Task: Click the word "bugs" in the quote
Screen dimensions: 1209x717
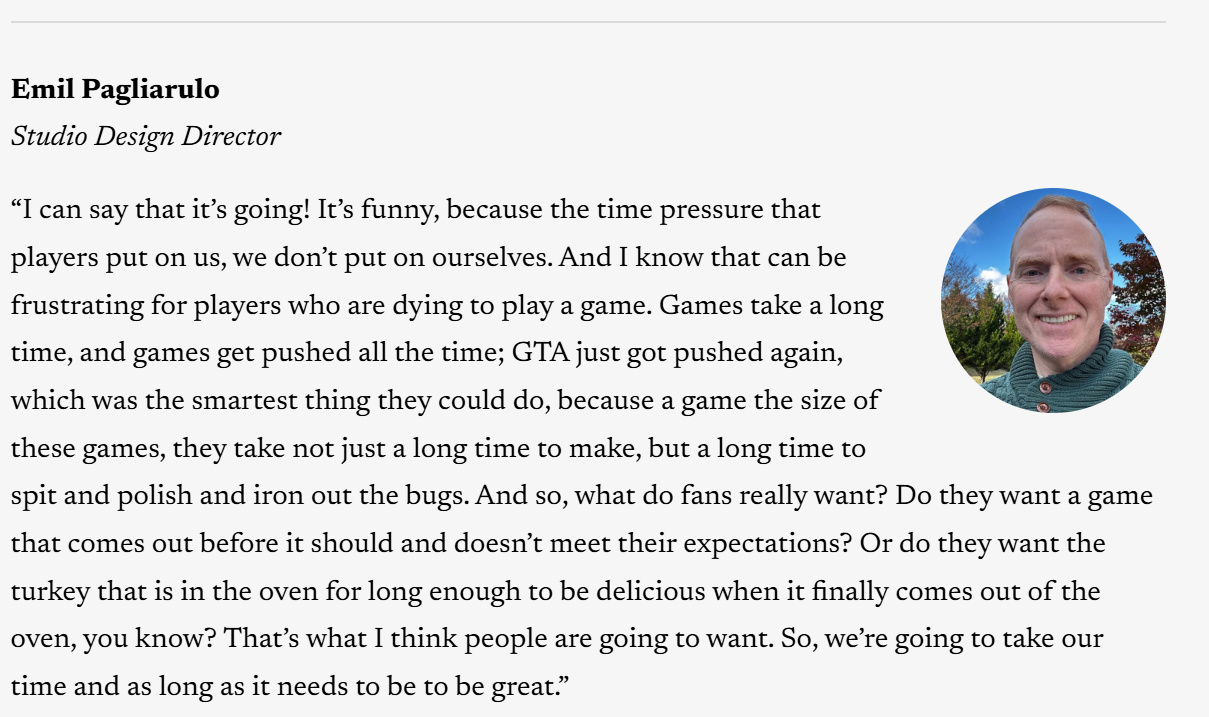Action: click(439, 496)
